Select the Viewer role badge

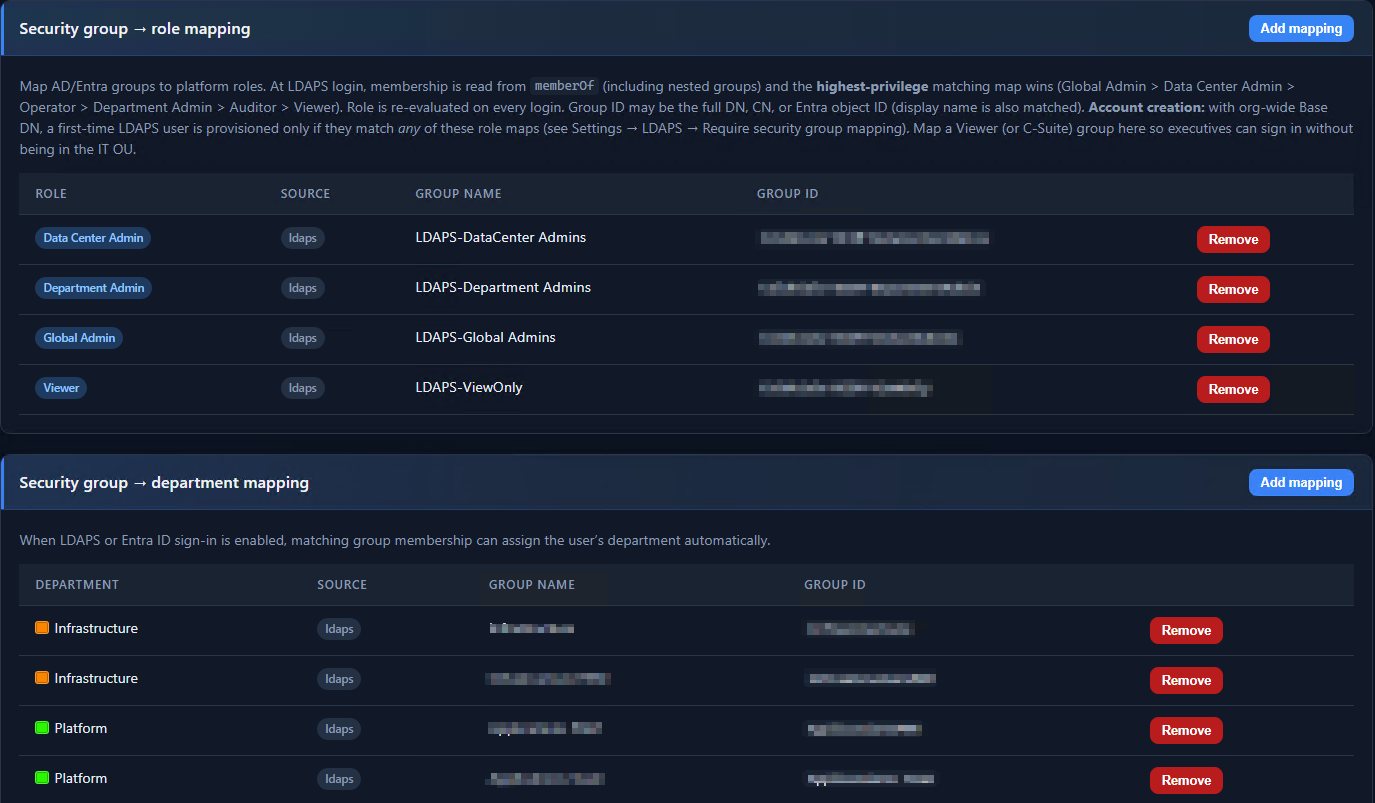(x=61, y=388)
